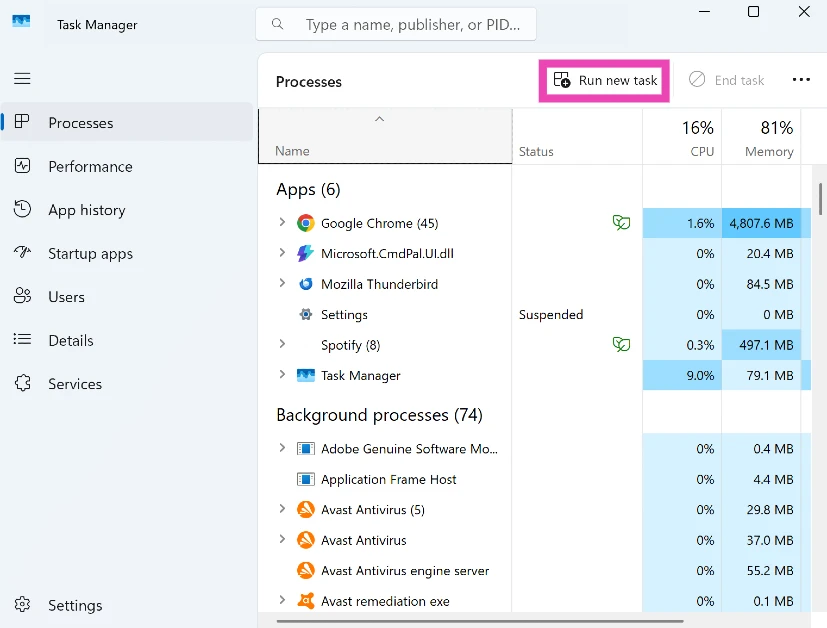
Task: Click the Microsoft.CmdPal.UI.dll icon
Action: pyautogui.click(x=306, y=254)
